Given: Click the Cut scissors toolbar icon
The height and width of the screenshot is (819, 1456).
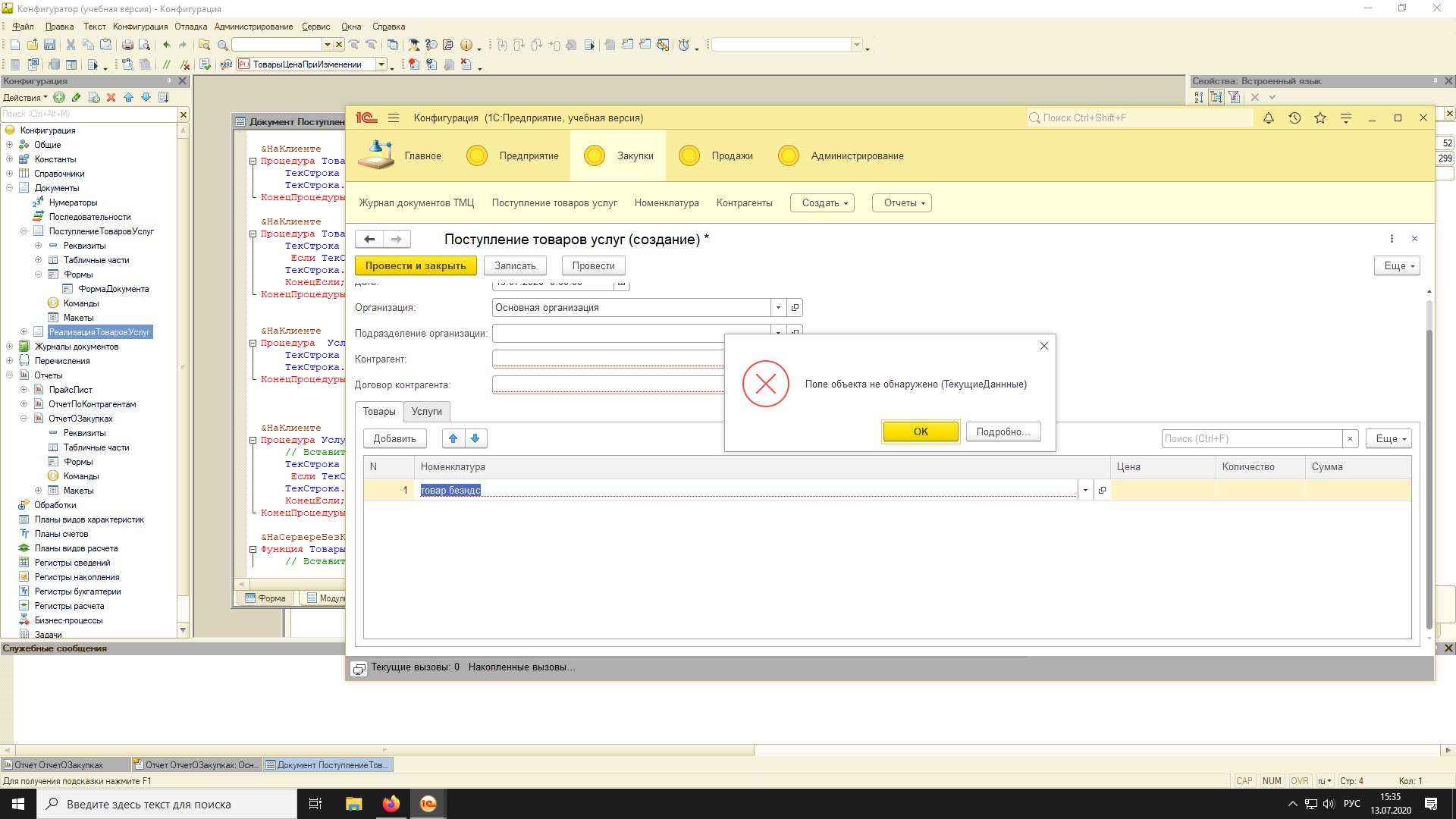Looking at the screenshot, I should tap(71, 45).
